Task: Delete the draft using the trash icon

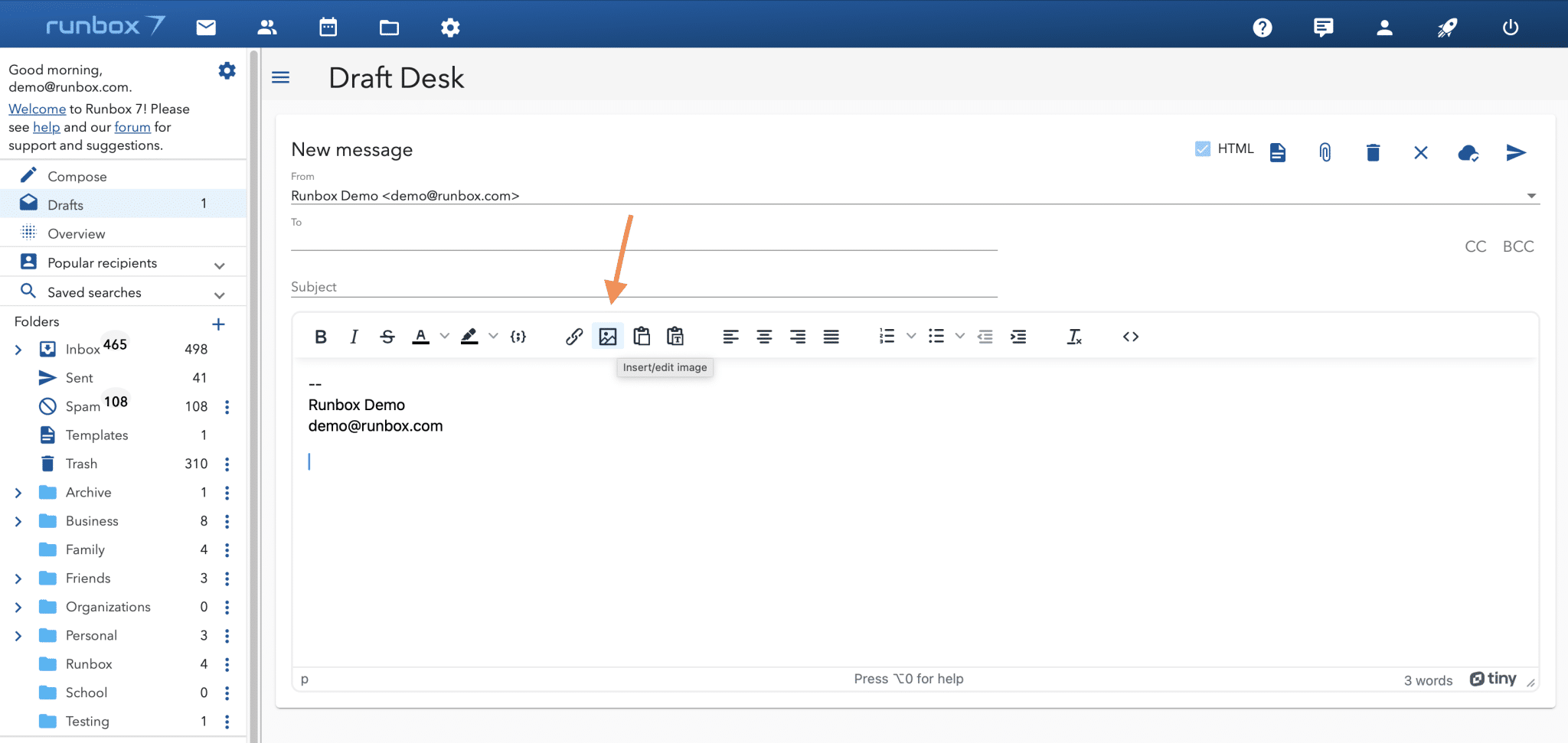Action: click(x=1373, y=152)
